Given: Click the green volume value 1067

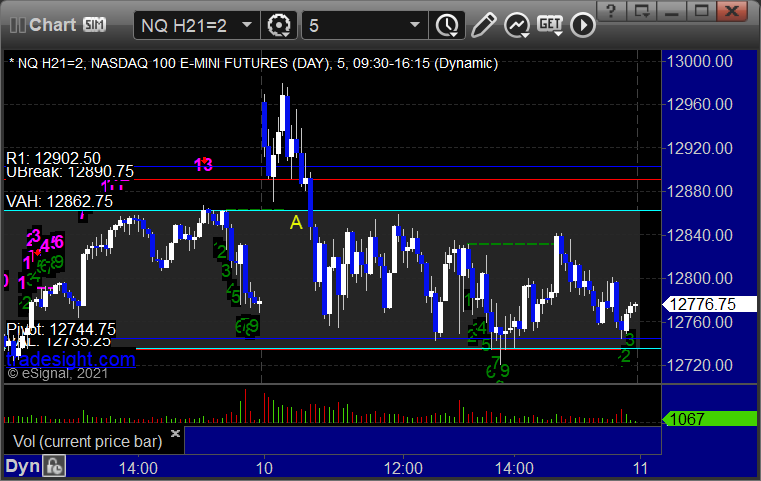Looking at the screenshot, I should (710, 418).
